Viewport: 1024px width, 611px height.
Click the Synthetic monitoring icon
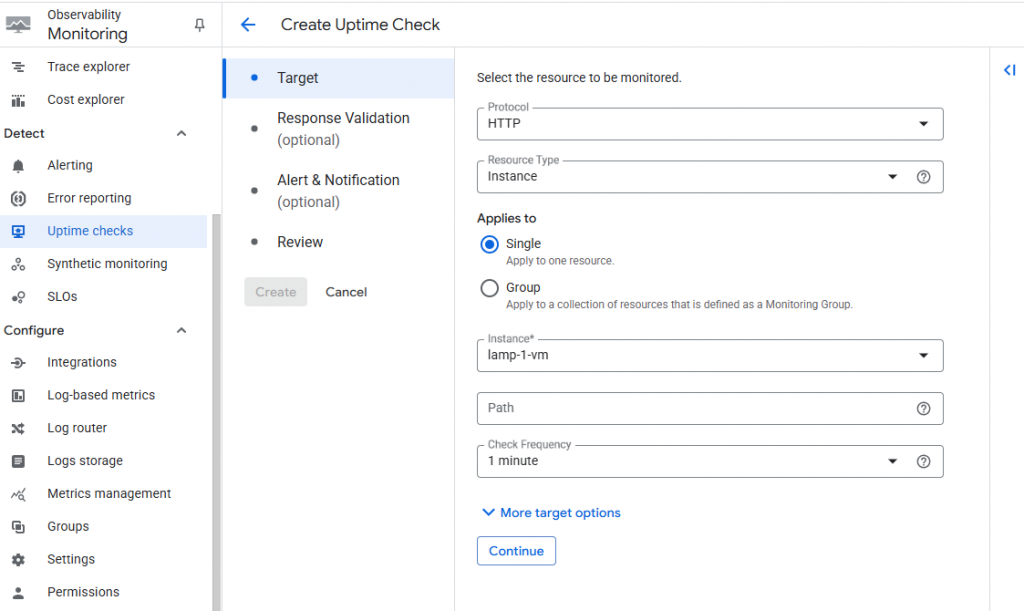tap(18, 264)
